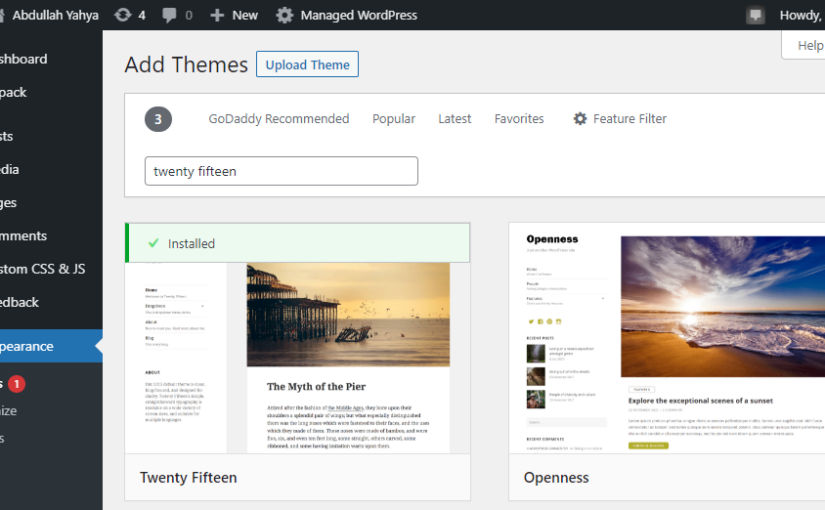The image size is (825, 510).
Task: Click the Feature Filter gear icon
Action: tap(580, 118)
